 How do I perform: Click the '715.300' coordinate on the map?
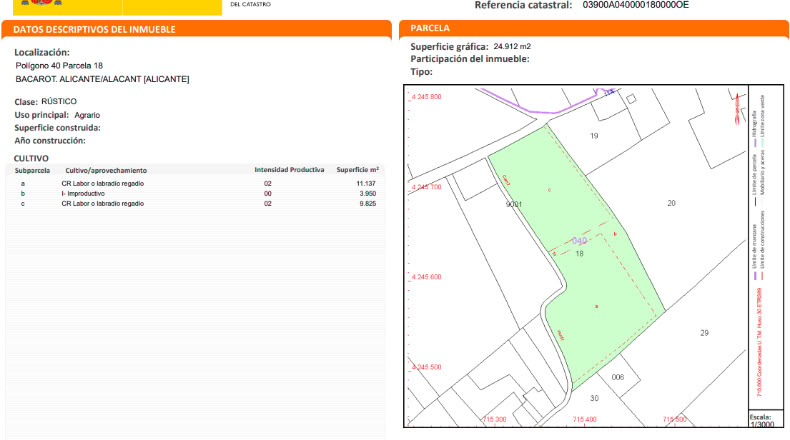494,419
